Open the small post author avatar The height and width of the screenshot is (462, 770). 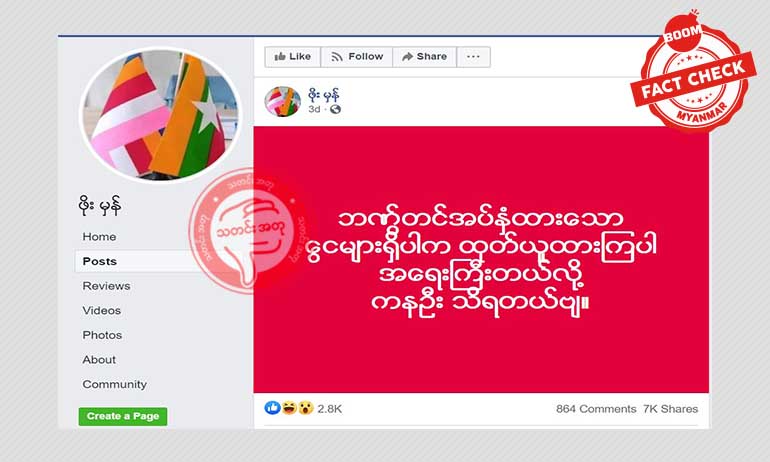pos(282,102)
